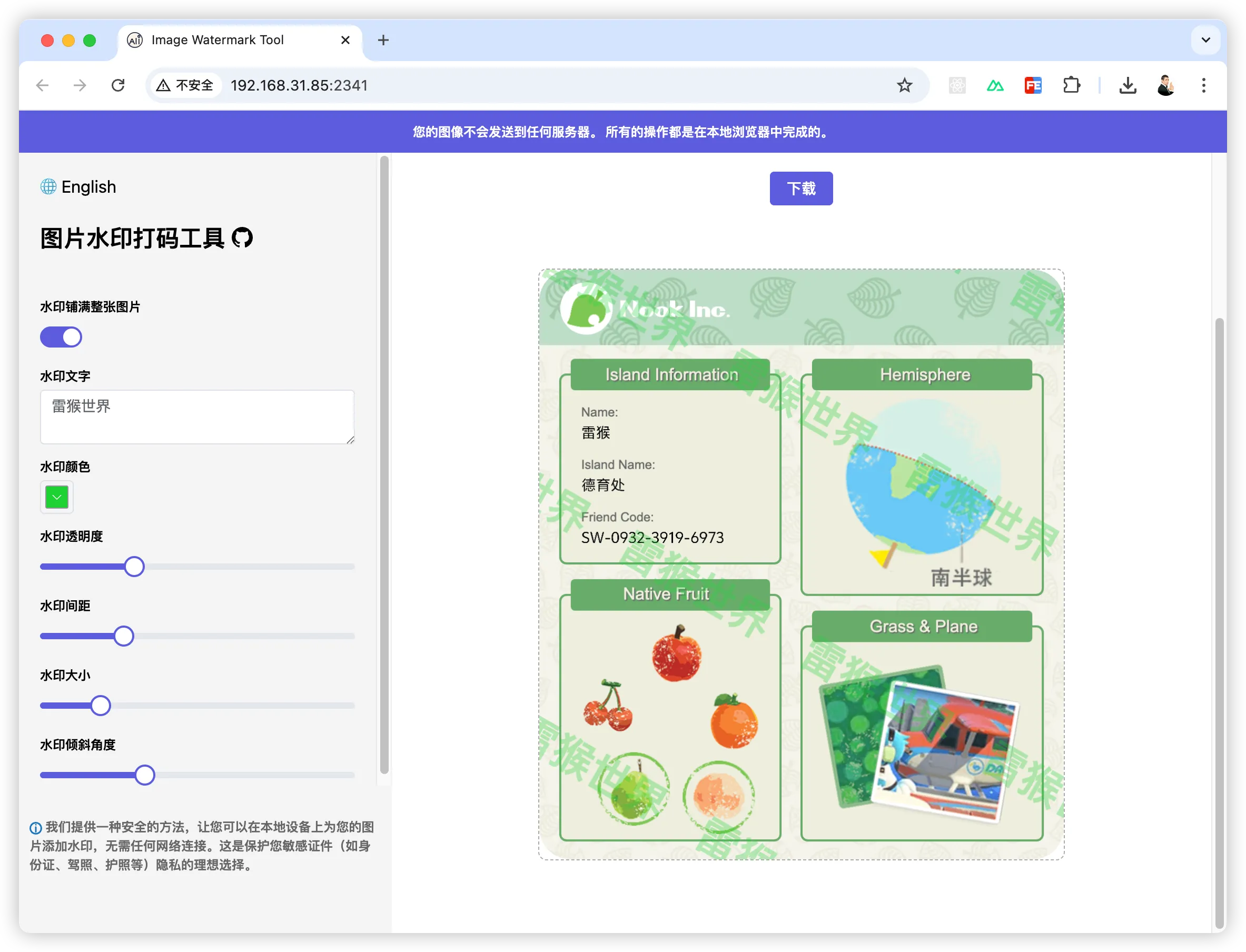
Task: Bookmark this page with the star icon
Action: [904, 86]
